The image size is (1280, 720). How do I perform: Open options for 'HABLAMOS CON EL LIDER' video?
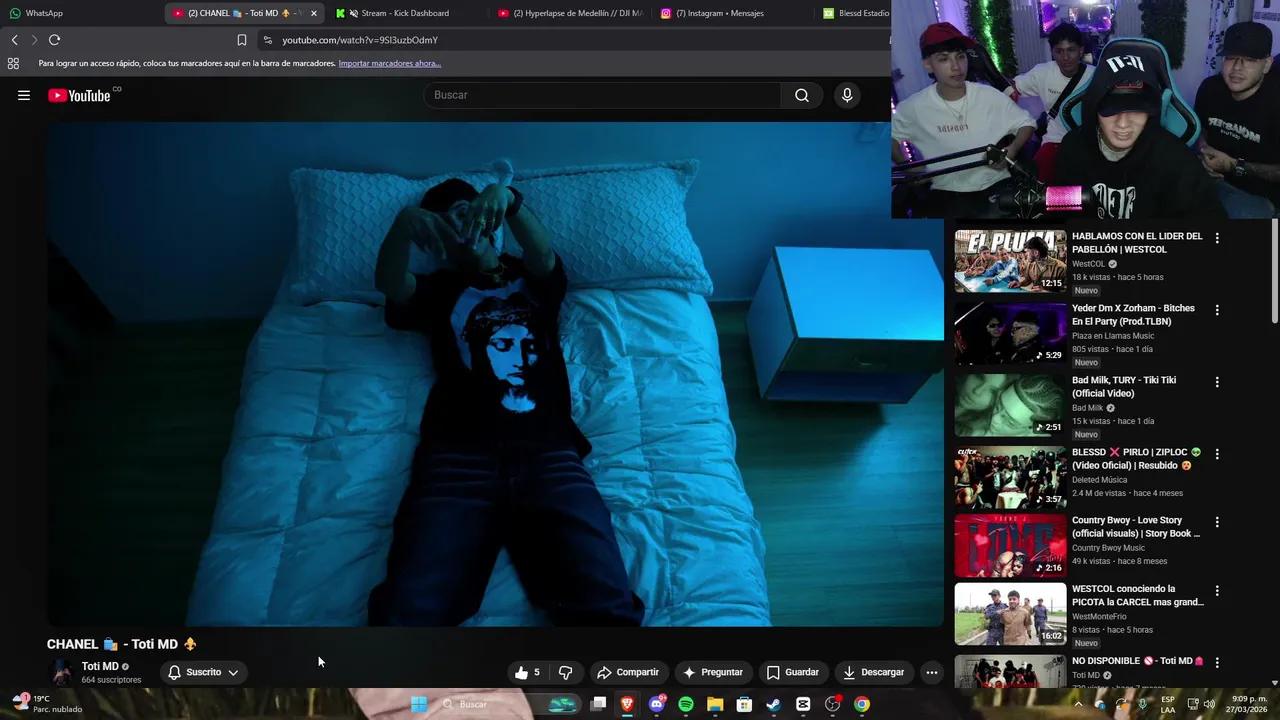1217,238
